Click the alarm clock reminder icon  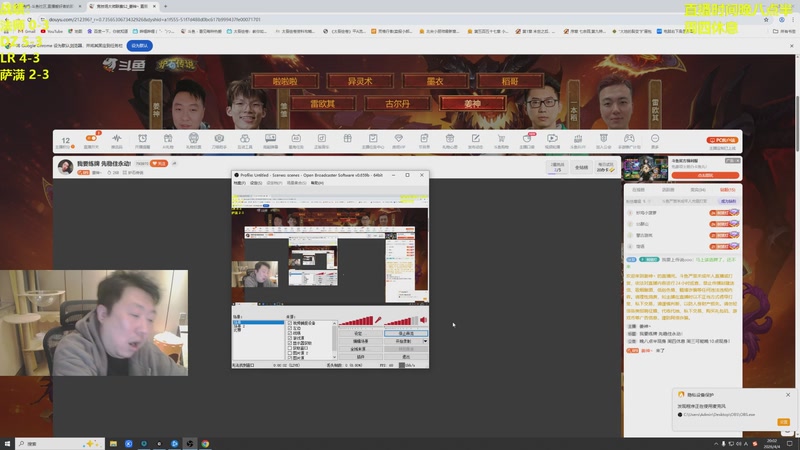coord(142,138)
